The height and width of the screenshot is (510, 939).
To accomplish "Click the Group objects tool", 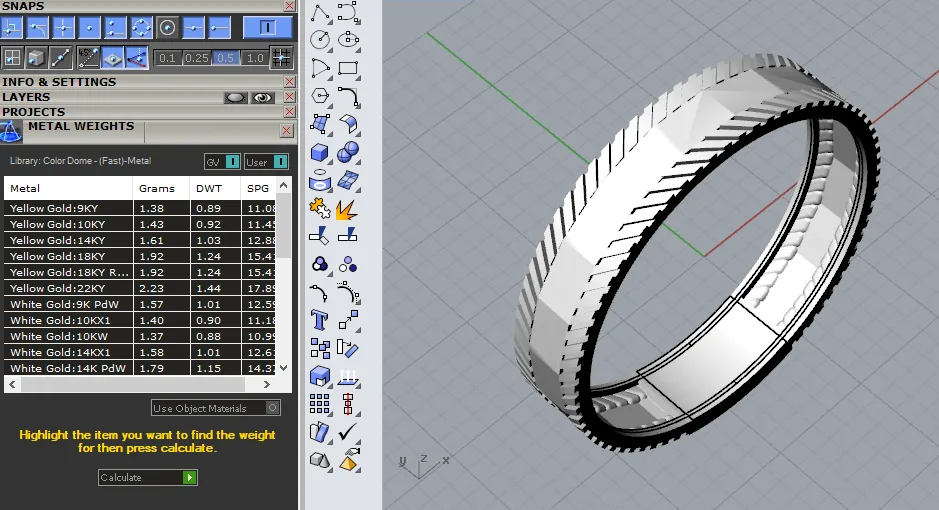I will [320, 264].
